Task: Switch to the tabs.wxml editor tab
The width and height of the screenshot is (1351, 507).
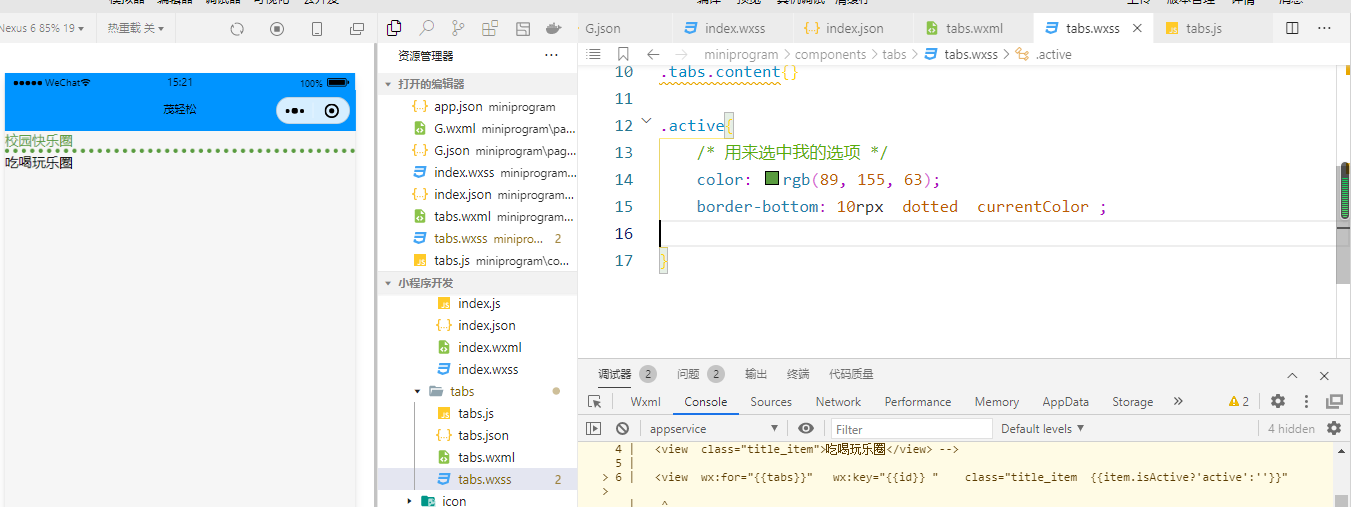Action: click(x=974, y=28)
